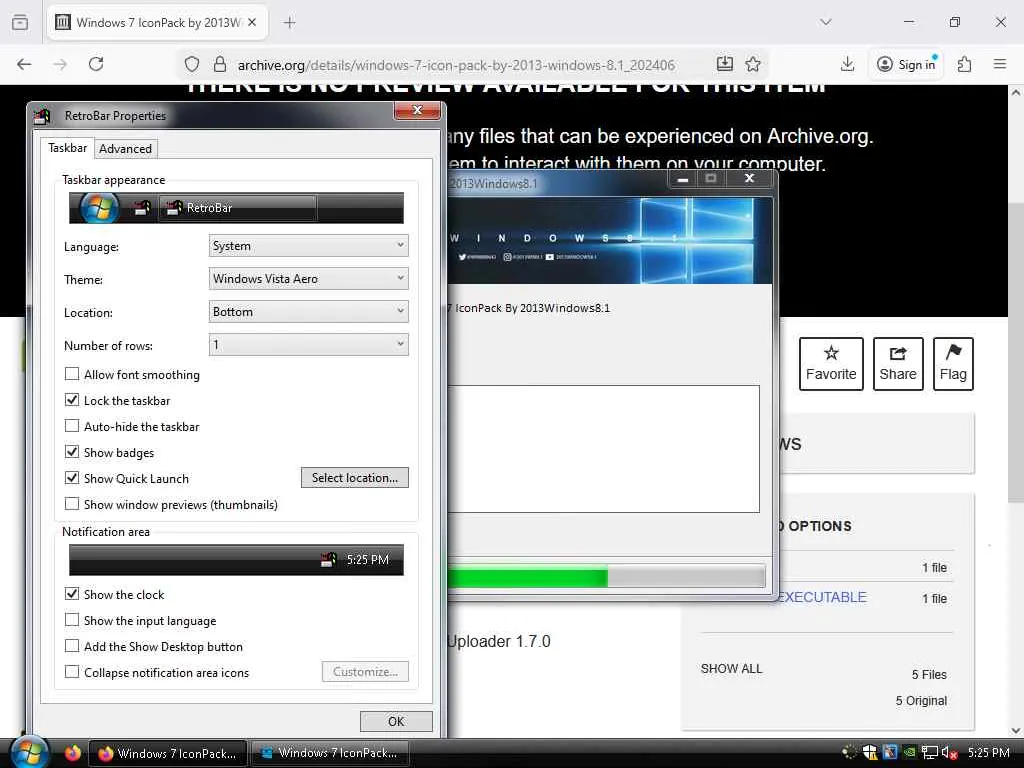Switch to the Advanced tab in RetroBar Properties
Viewport: 1024px width, 768px height.
point(125,149)
